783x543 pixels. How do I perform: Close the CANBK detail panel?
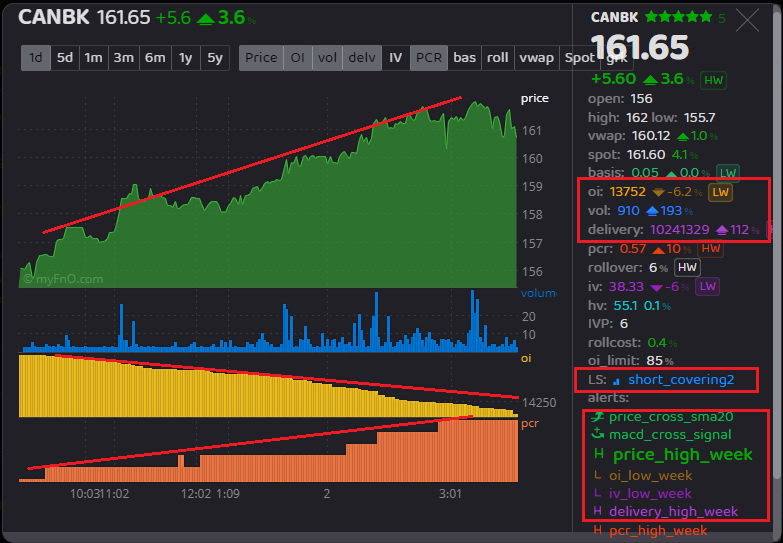748,20
